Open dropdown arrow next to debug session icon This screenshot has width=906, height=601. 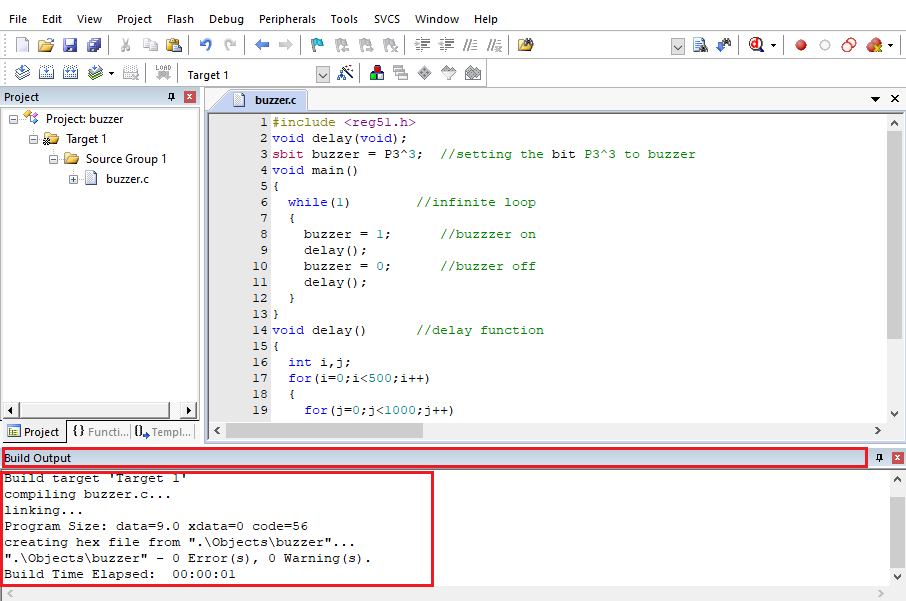773,46
